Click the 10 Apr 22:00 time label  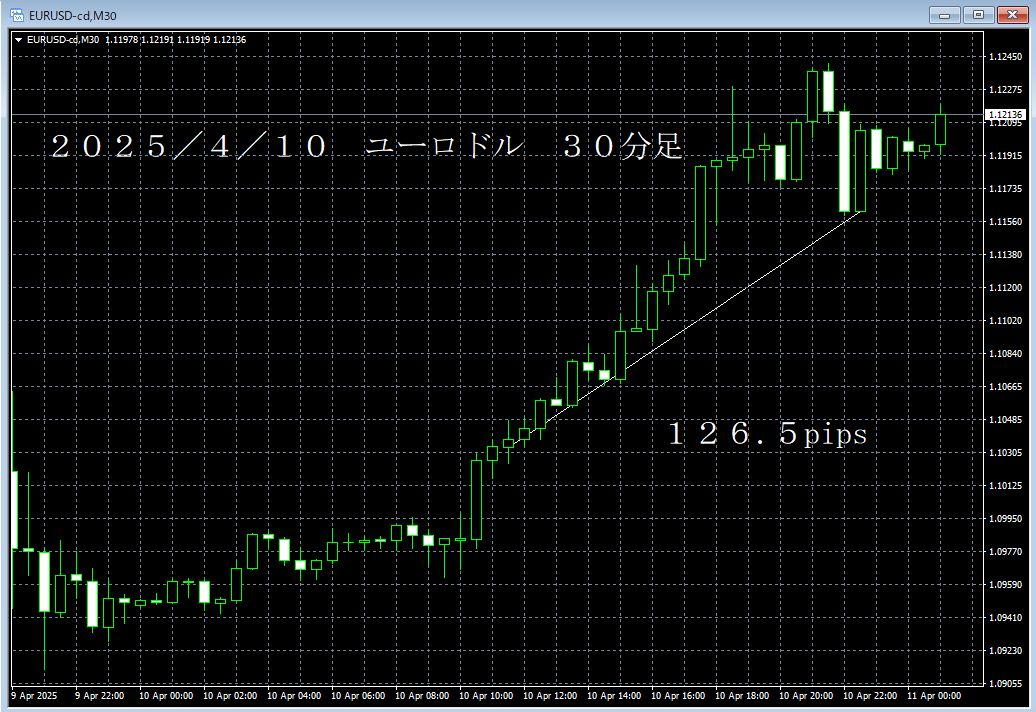click(871, 695)
